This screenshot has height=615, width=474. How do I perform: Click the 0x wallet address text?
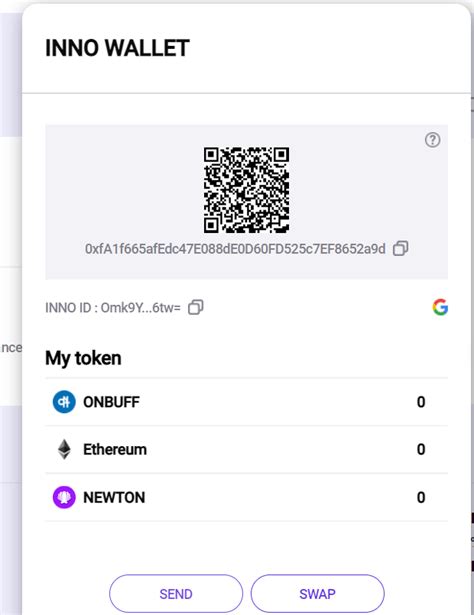point(235,249)
